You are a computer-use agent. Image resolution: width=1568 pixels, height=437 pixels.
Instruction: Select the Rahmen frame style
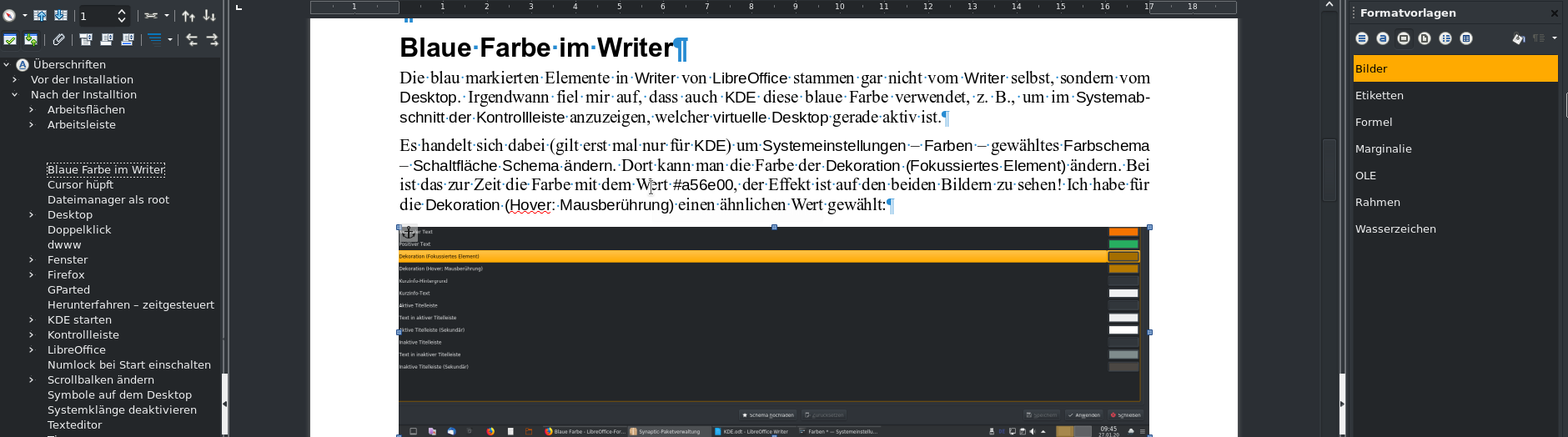tap(1455, 202)
